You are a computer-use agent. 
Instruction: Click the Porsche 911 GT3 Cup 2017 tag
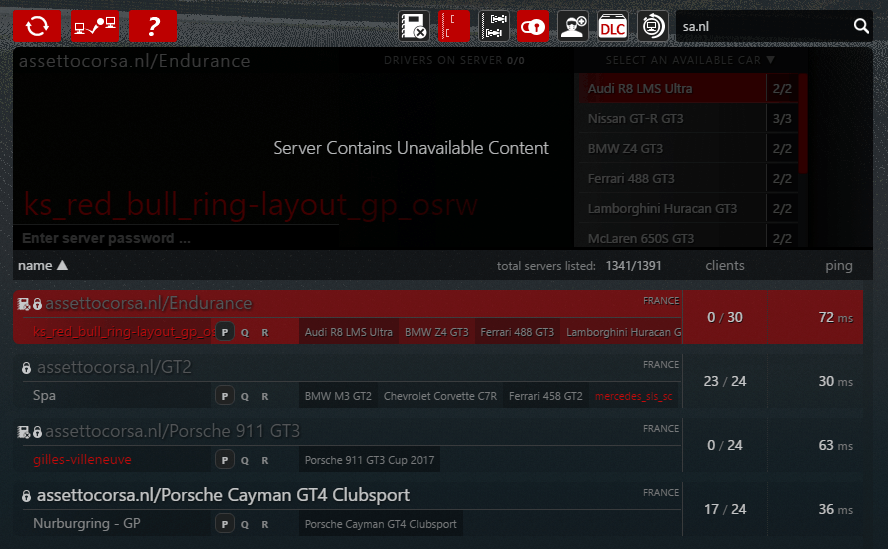(x=369, y=460)
